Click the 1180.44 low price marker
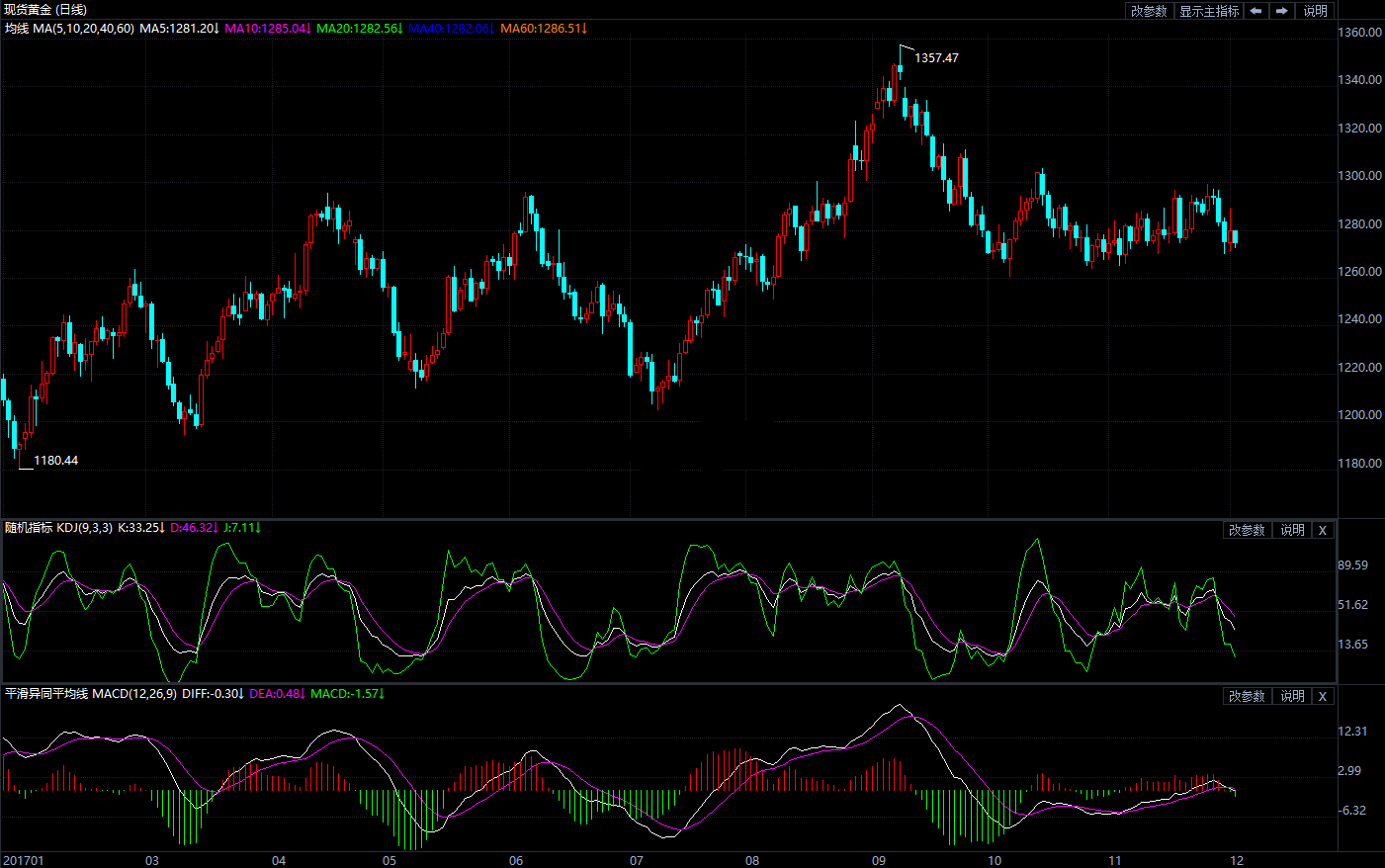Screen dimensions: 1385x868 click(55, 461)
